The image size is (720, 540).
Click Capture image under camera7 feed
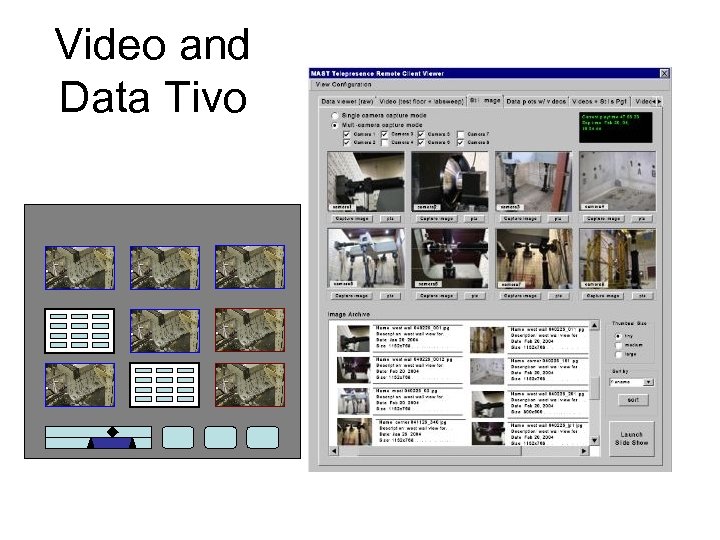(x=520, y=296)
